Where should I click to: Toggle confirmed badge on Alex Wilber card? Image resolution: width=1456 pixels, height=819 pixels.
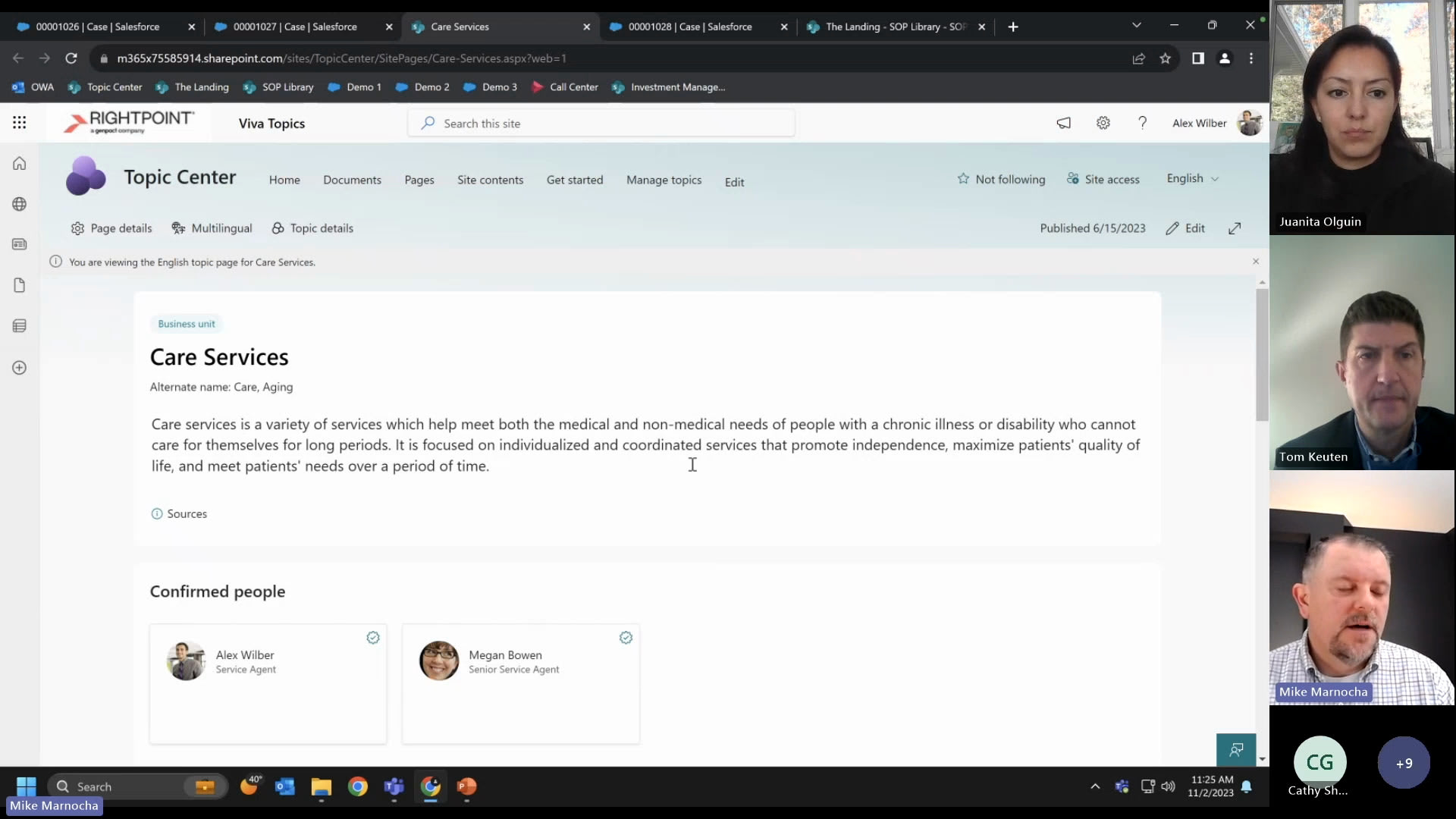pos(373,638)
